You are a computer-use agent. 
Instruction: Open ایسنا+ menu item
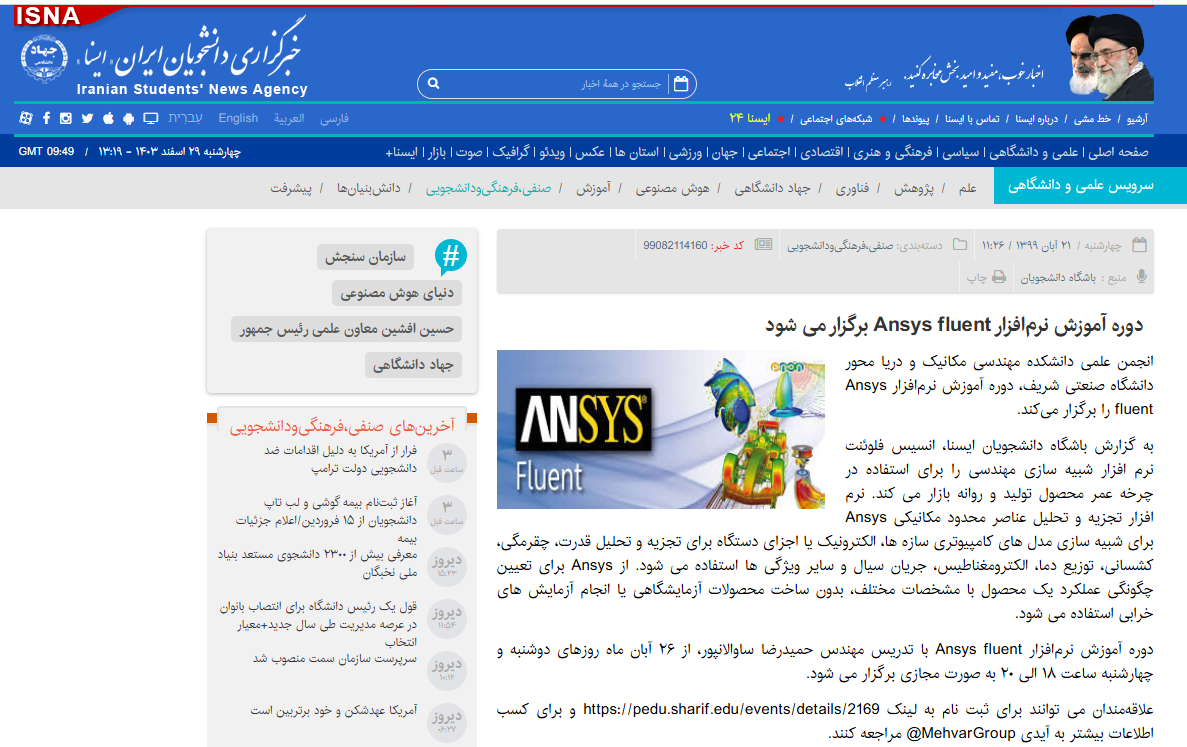click(x=402, y=152)
